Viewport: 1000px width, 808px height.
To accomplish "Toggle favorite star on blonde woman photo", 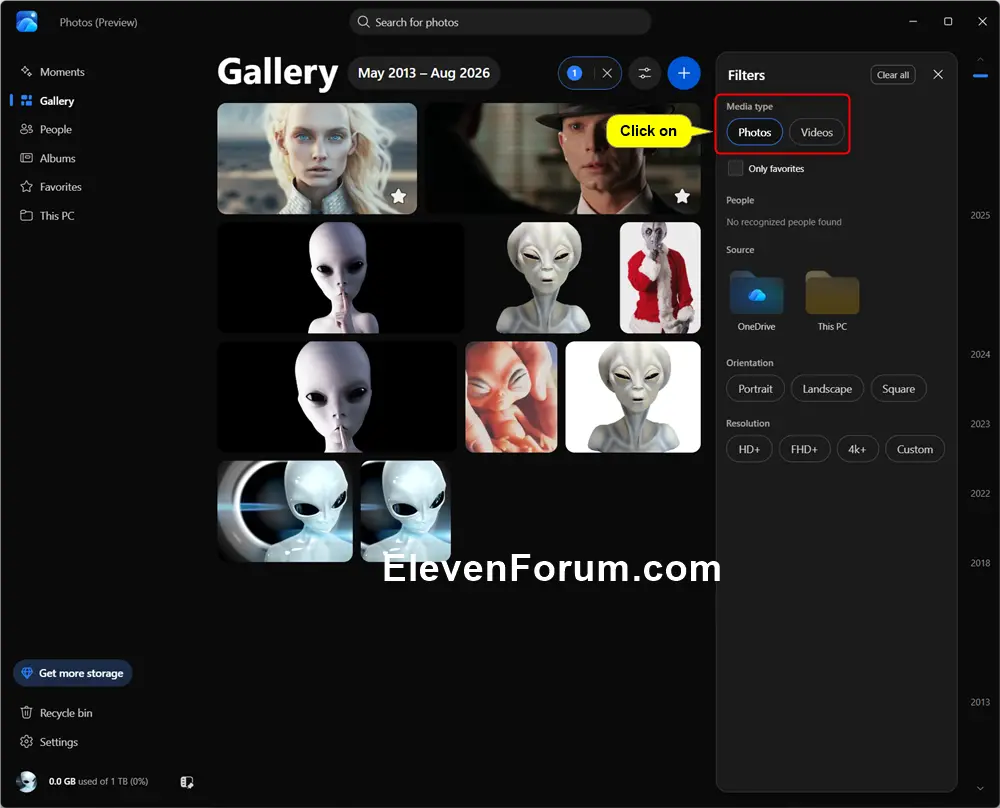I will [x=399, y=196].
